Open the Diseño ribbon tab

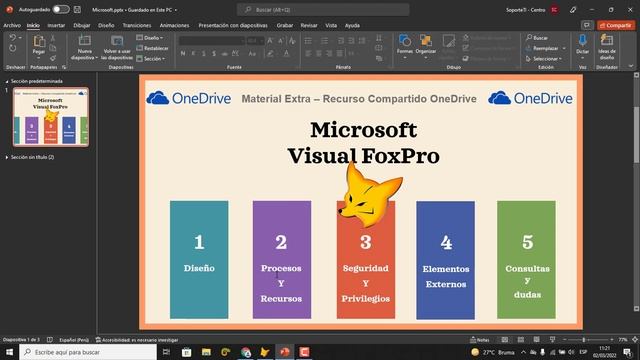[x=106, y=25]
